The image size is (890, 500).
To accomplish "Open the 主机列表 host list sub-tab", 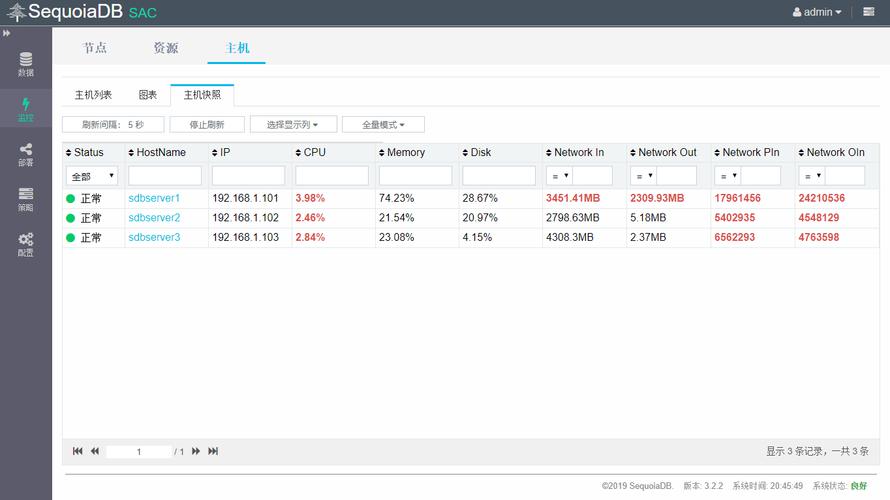I will pyautogui.click(x=94, y=95).
